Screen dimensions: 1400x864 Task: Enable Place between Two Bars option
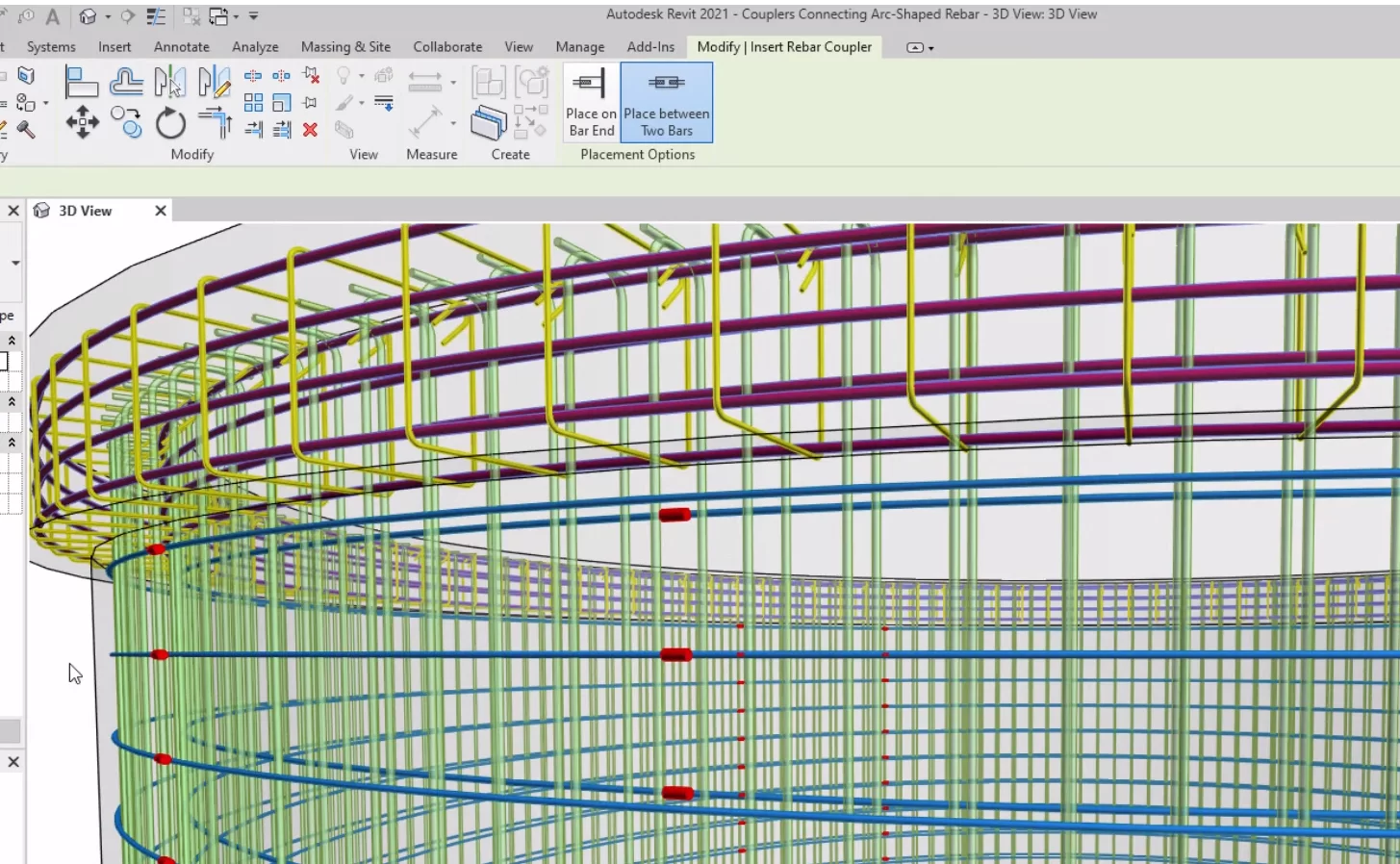pos(666,103)
